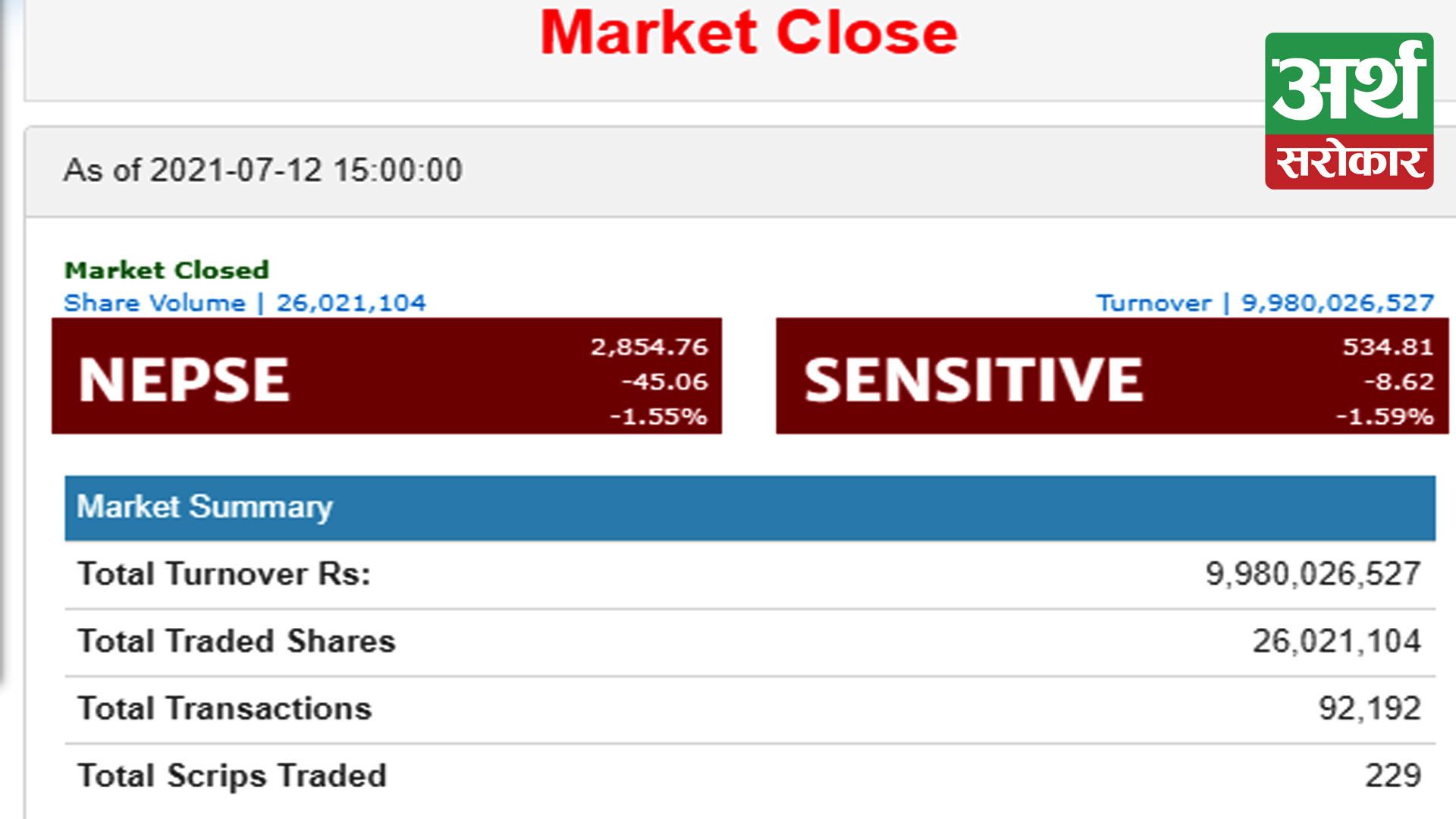Image resolution: width=1456 pixels, height=819 pixels.
Task: Select the NEPSE index panel
Action: point(387,376)
